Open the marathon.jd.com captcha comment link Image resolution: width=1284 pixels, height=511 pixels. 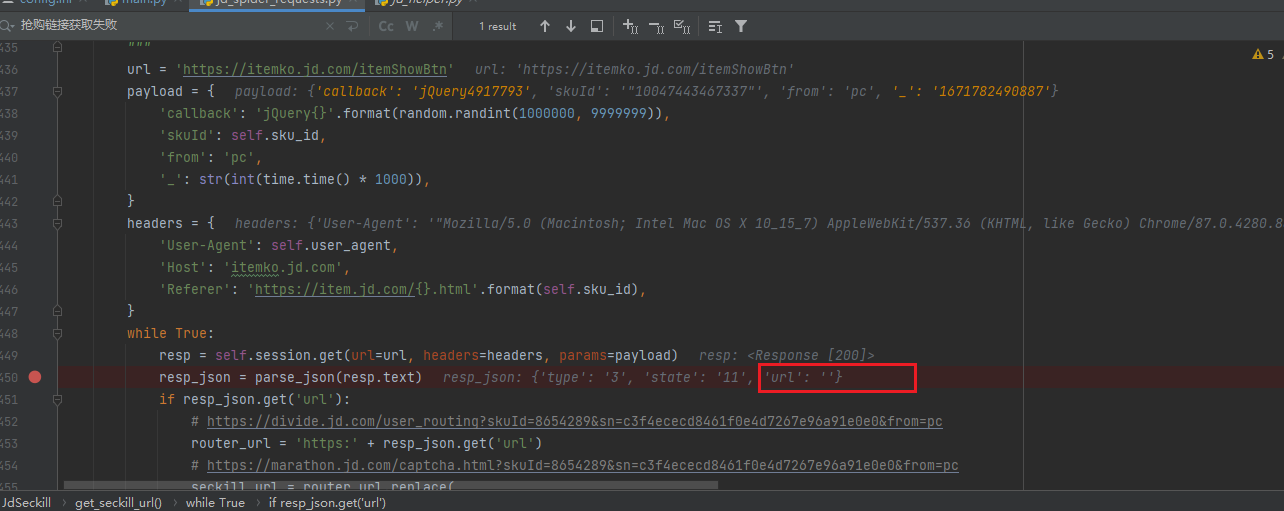coord(582,465)
